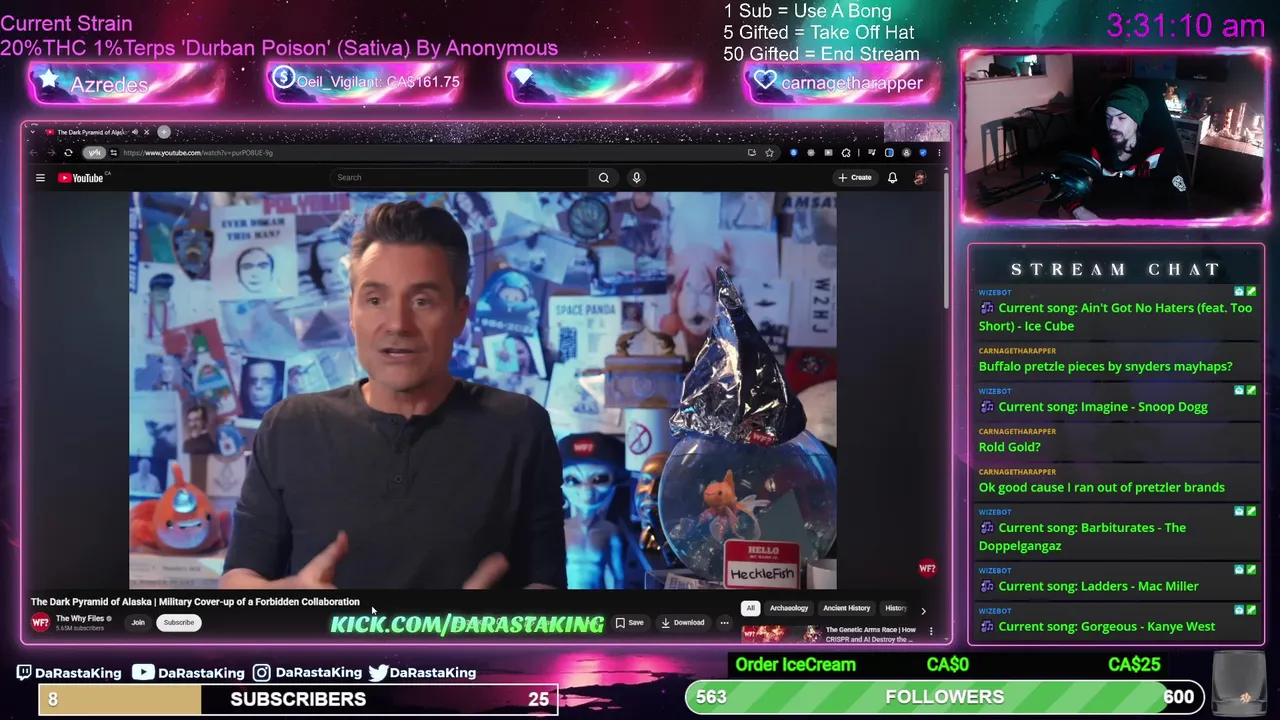Open options for The Genetic Arms Race video

pos(931,631)
